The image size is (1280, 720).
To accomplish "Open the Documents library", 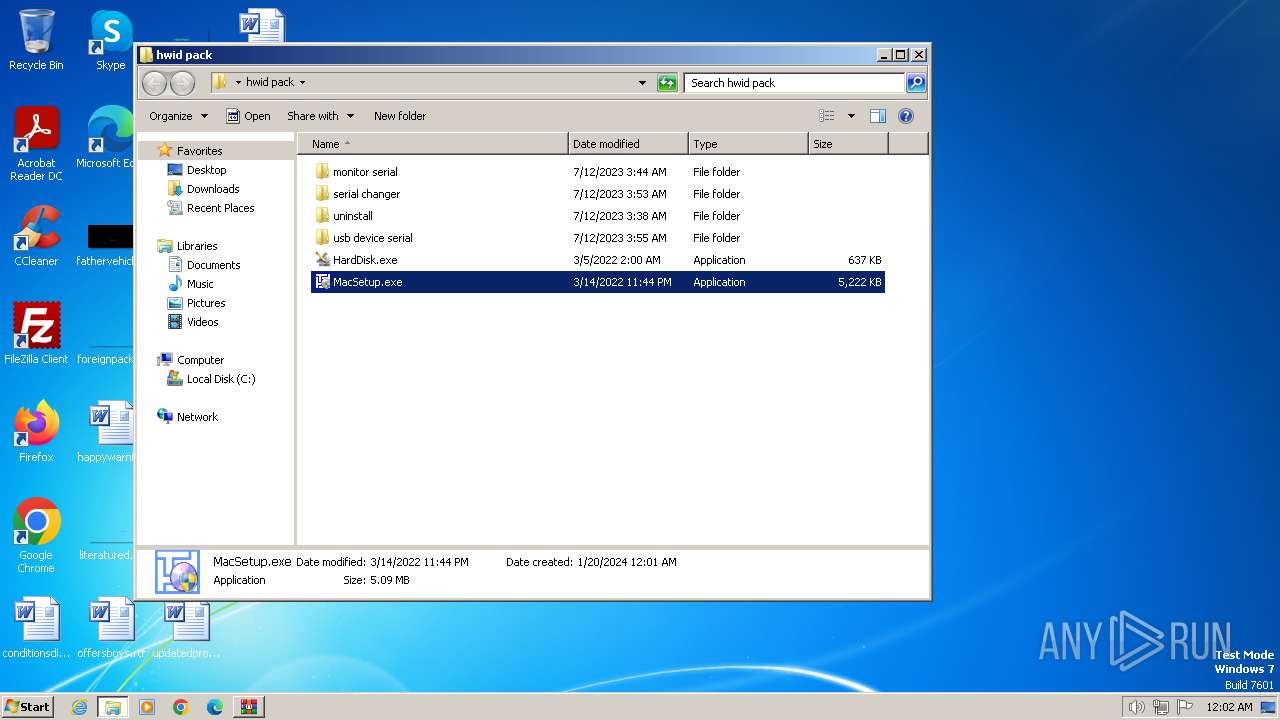I will (x=213, y=265).
